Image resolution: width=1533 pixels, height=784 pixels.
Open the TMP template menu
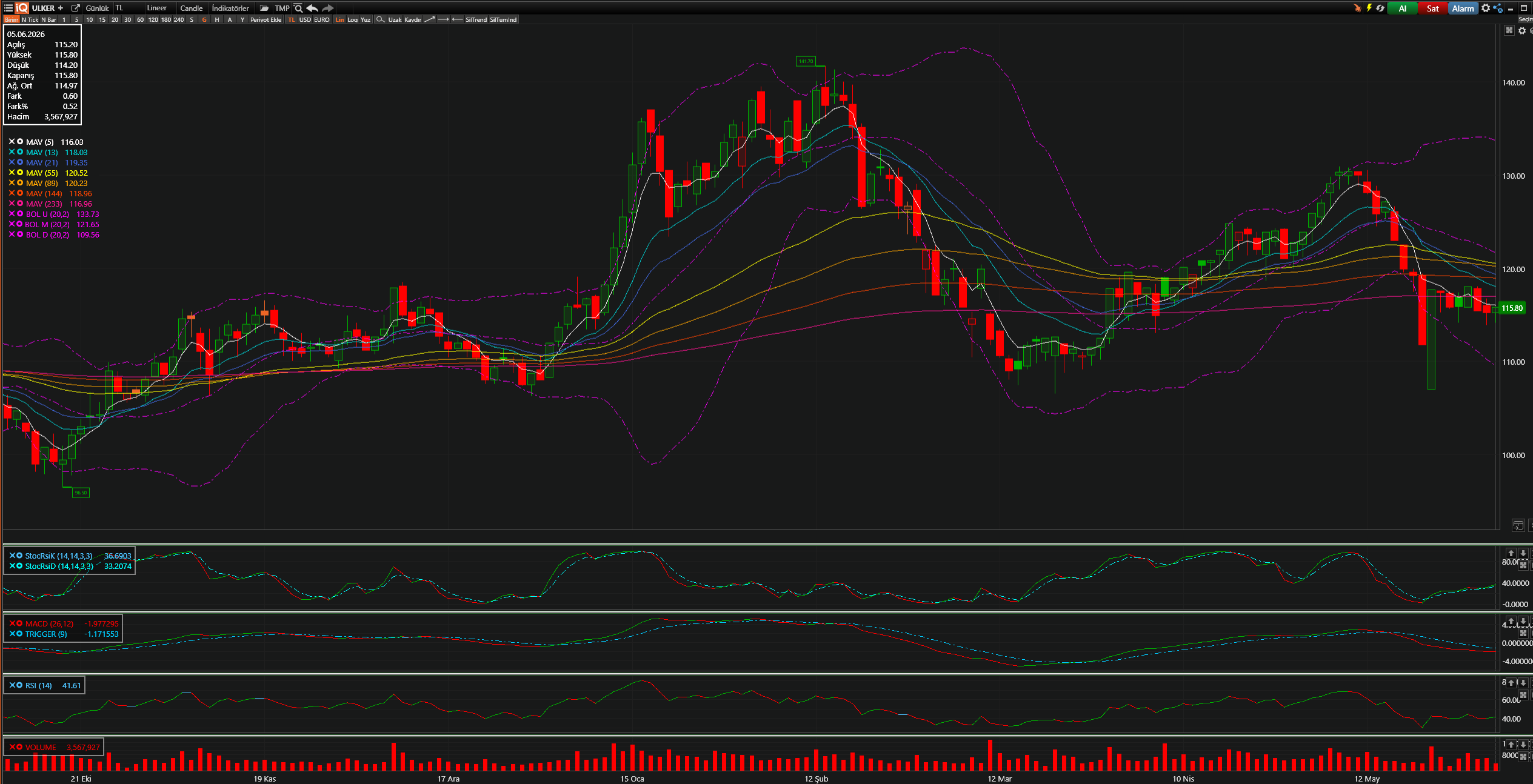282,8
